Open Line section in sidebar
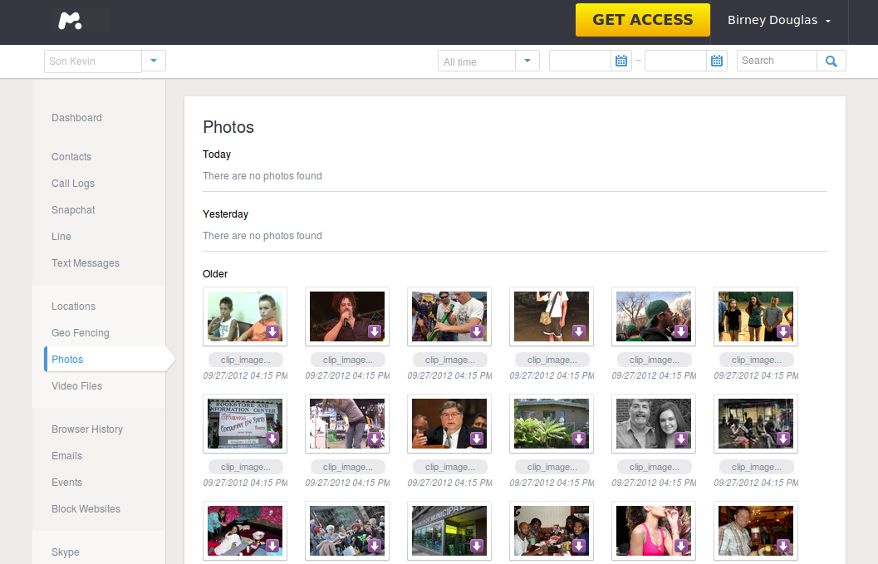The height and width of the screenshot is (564, 878). tap(61, 236)
